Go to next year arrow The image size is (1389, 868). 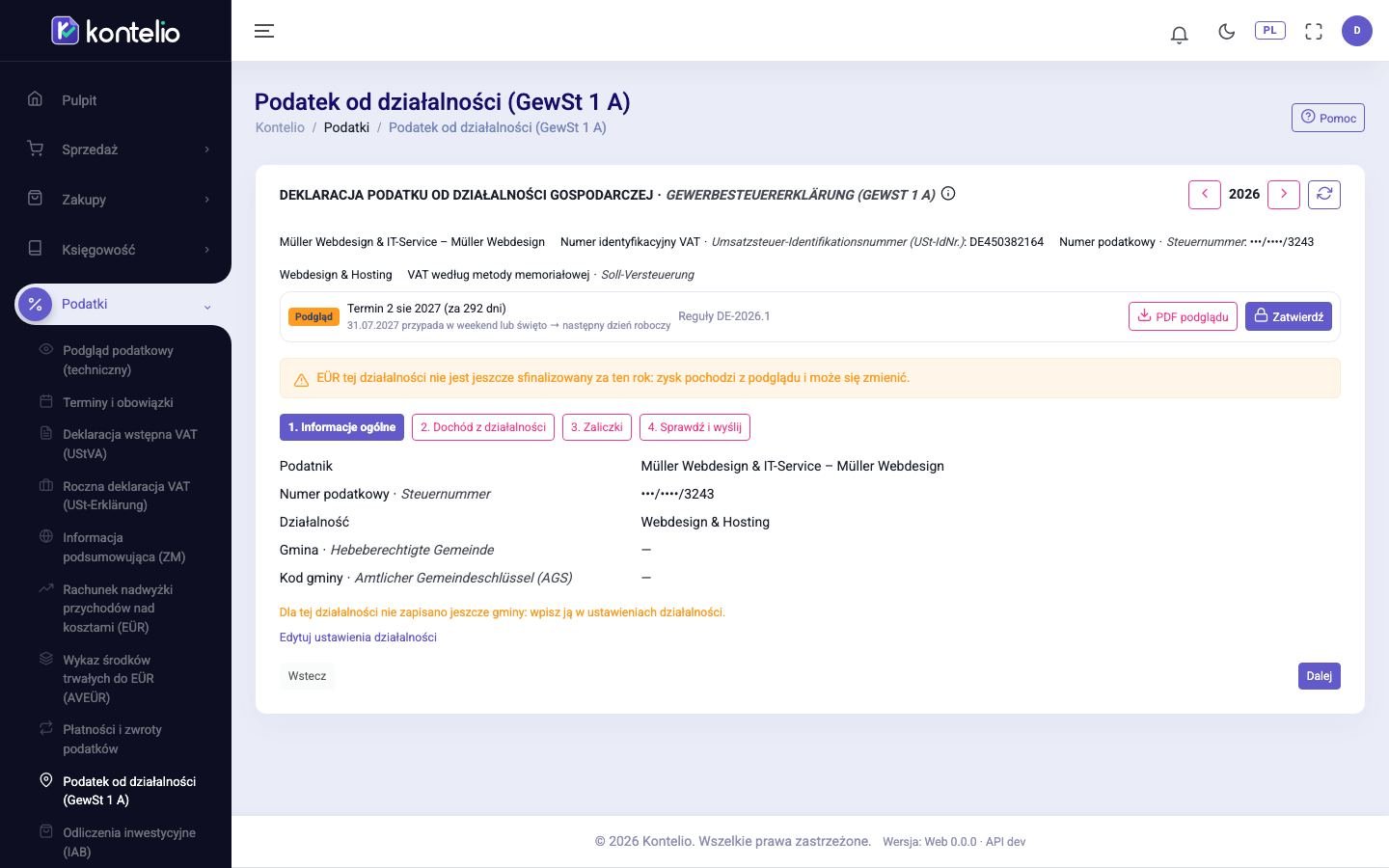[1284, 194]
